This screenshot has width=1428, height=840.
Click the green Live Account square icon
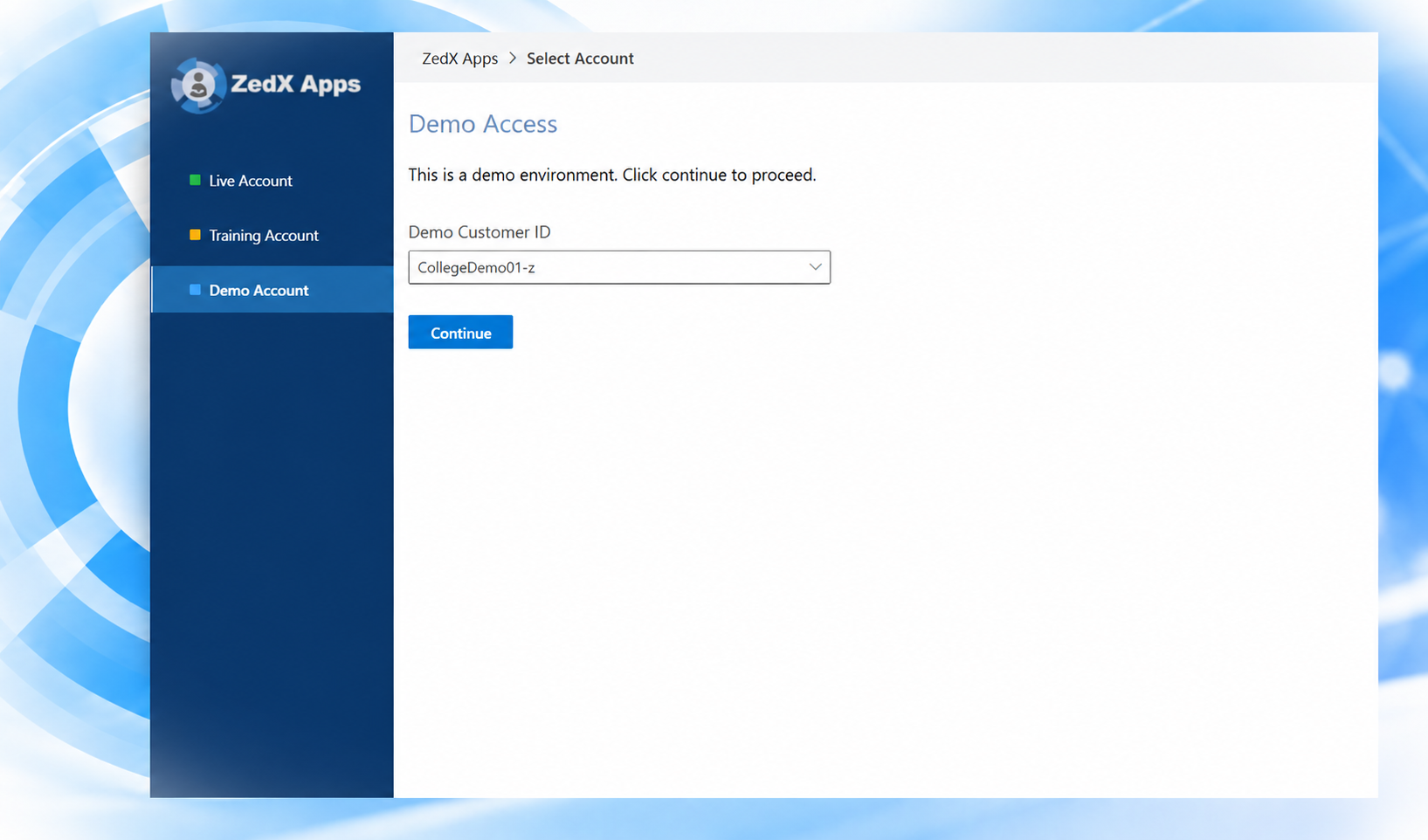tap(195, 180)
